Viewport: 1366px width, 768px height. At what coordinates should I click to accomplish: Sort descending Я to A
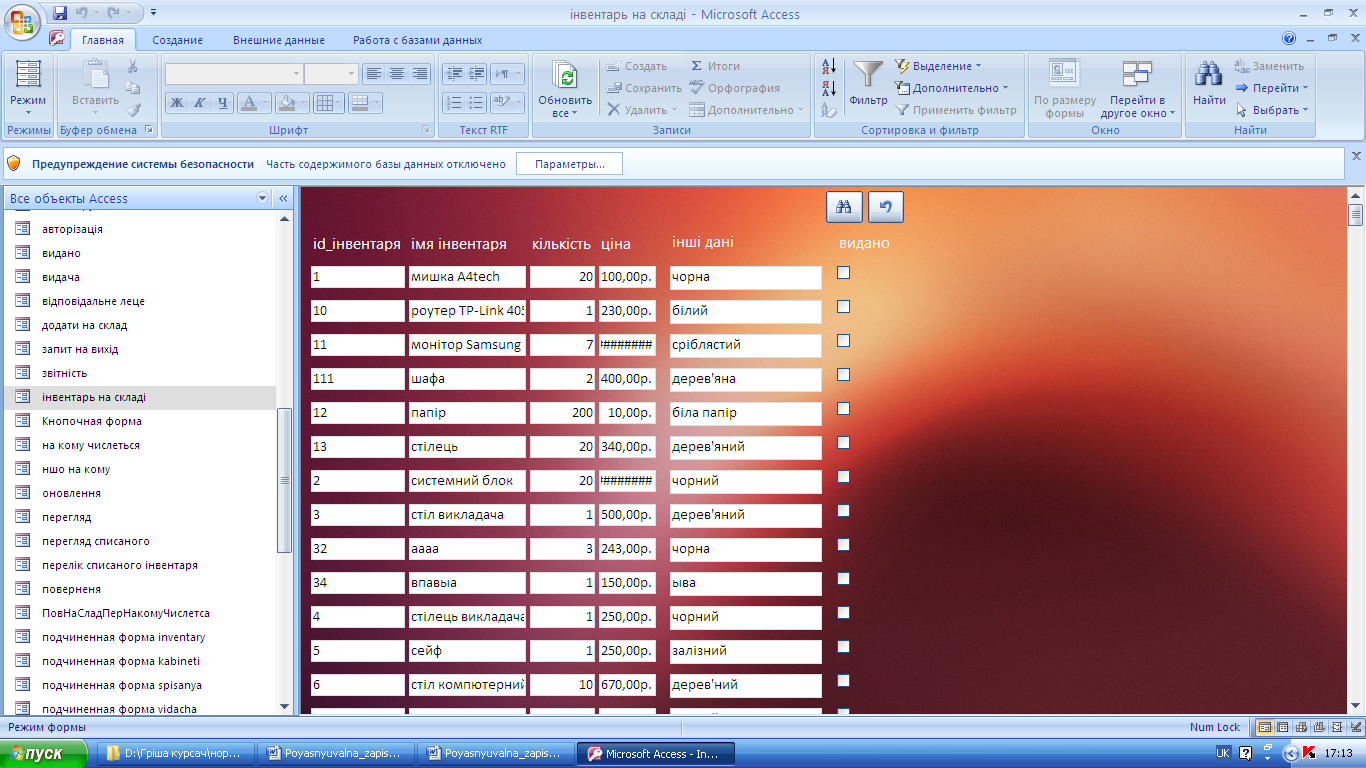(x=828, y=88)
